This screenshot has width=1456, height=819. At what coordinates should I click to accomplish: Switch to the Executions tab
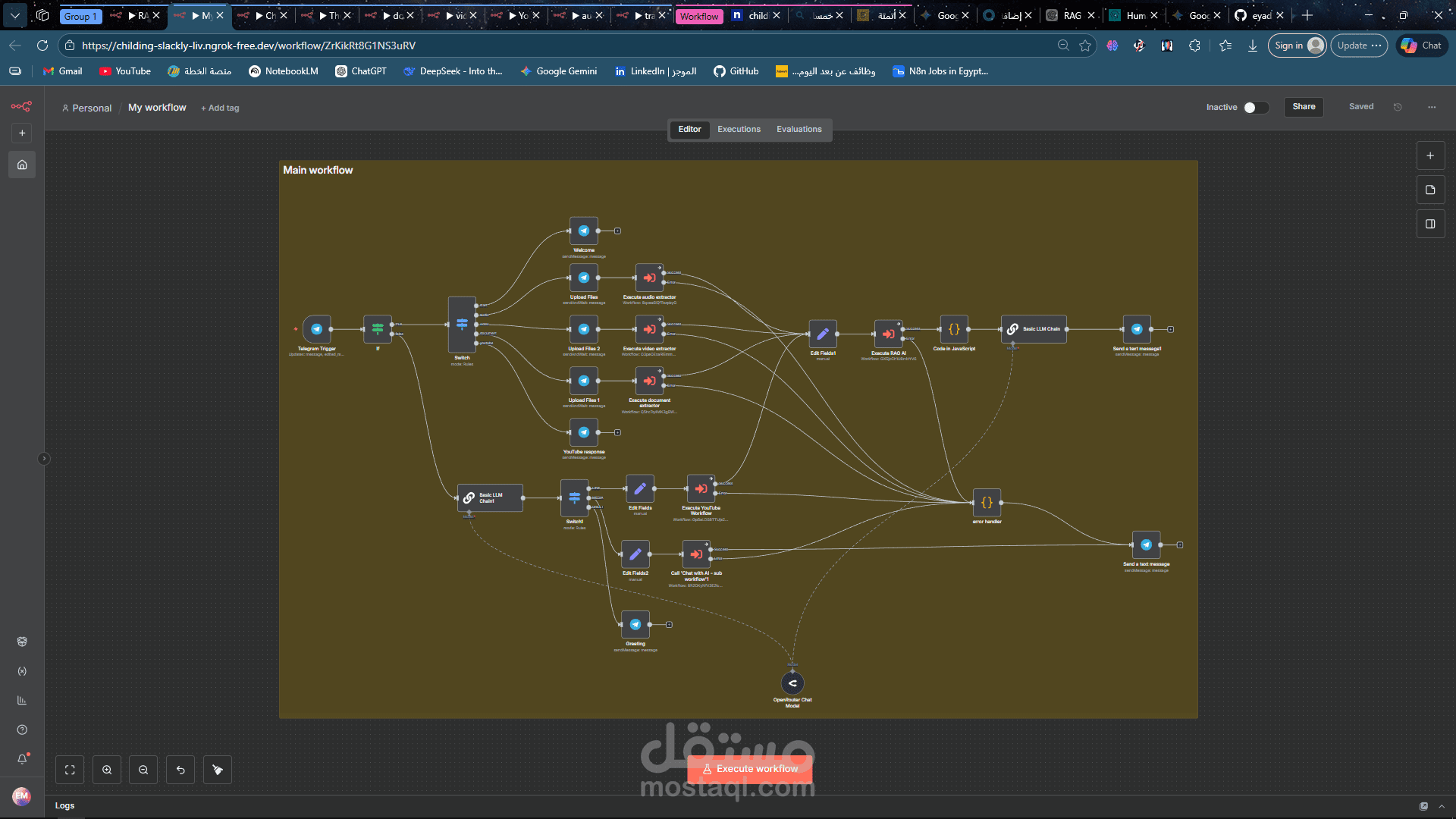(x=739, y=129)
